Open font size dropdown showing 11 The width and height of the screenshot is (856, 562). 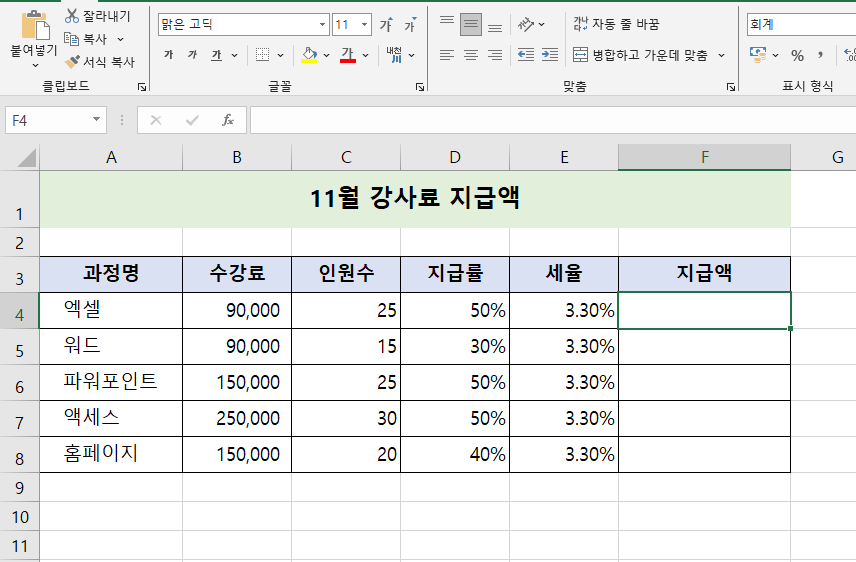(x=364, y=25)
